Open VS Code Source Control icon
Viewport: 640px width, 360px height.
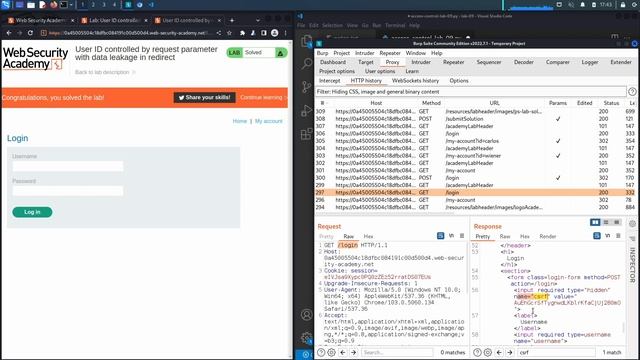pyautogui.click(x=306, y=87)
